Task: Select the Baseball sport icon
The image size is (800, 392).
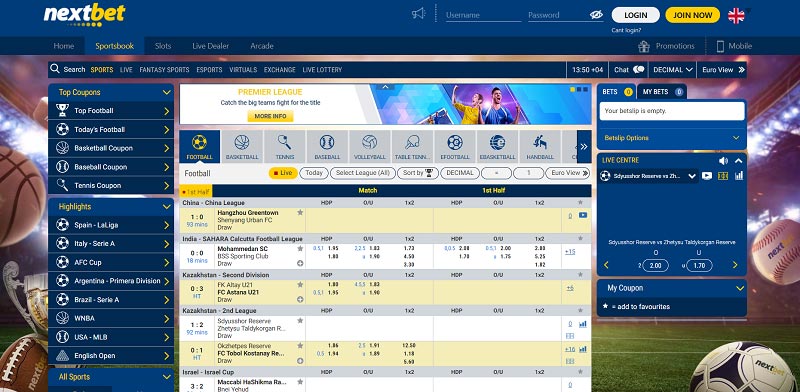Action: pyautogui.click(x=327, y=146)
